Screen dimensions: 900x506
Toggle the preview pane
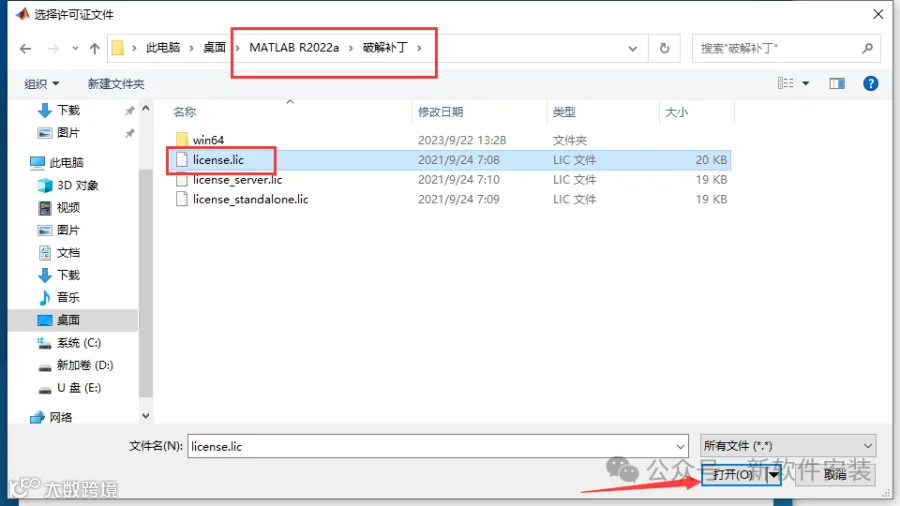click(837, 84)
